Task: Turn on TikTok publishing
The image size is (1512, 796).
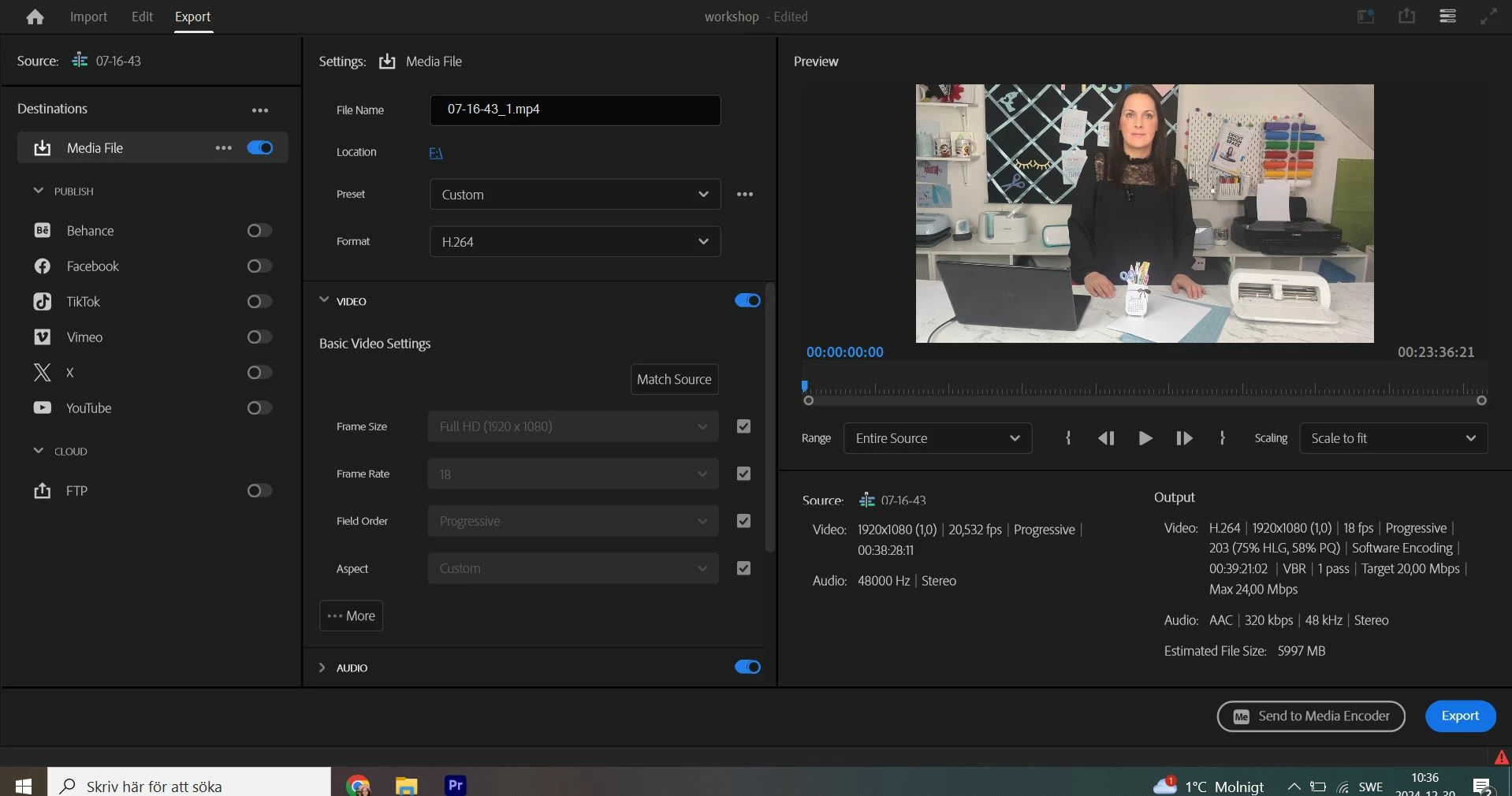Action: 259,302
